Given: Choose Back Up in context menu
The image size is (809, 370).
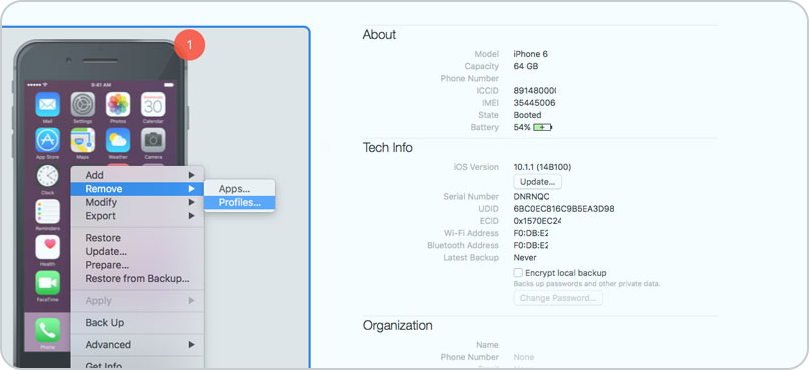Looking at the screenshot, I should pyautogui.click(x=137, y=323).
